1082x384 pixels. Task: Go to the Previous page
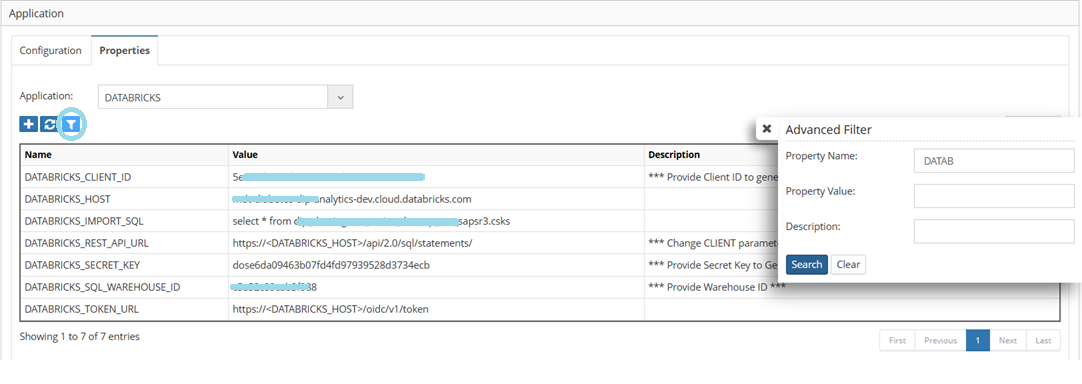coord(941,340)
